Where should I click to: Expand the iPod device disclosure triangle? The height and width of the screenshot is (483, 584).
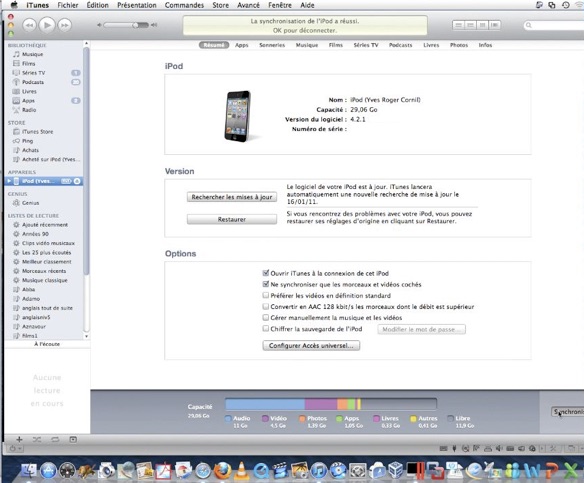tap(9, 181)
